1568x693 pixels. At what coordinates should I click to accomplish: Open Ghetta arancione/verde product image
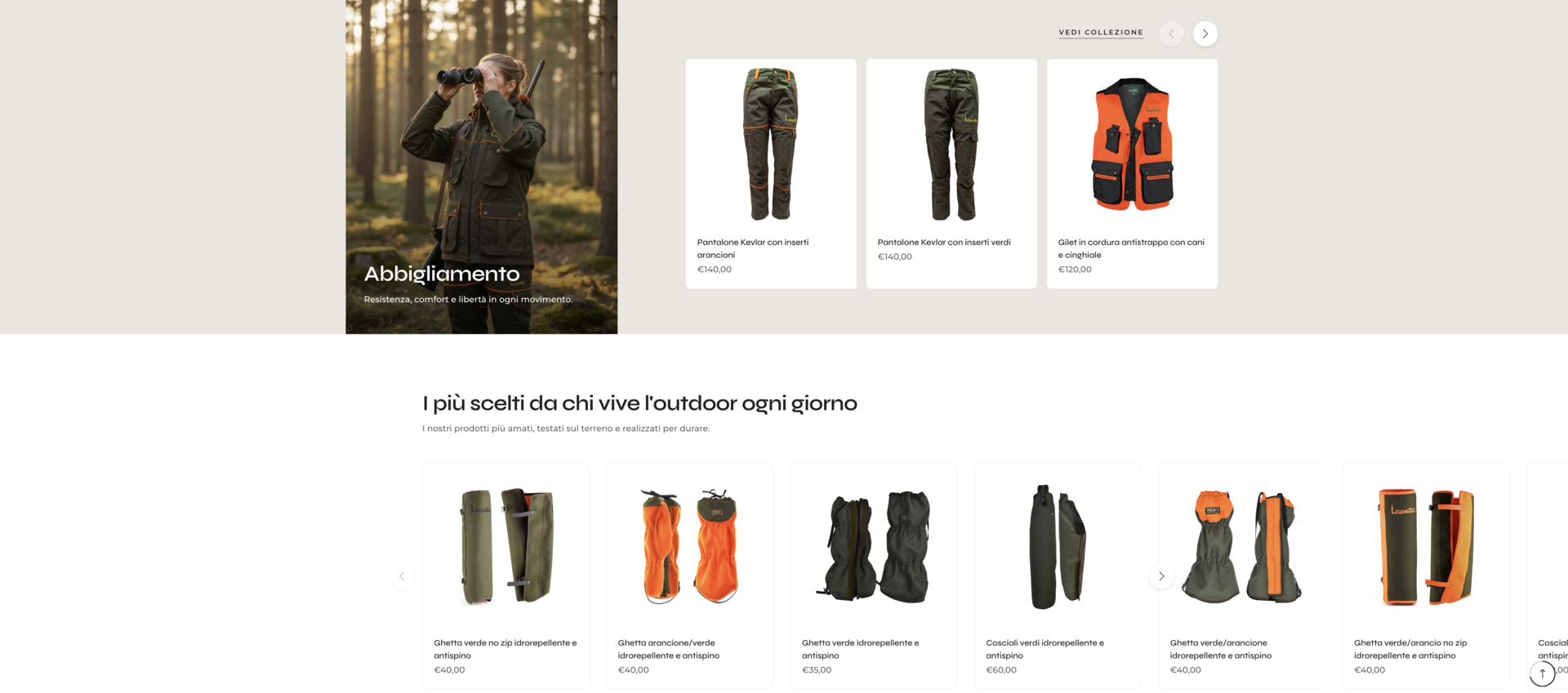tap(689, 546)
